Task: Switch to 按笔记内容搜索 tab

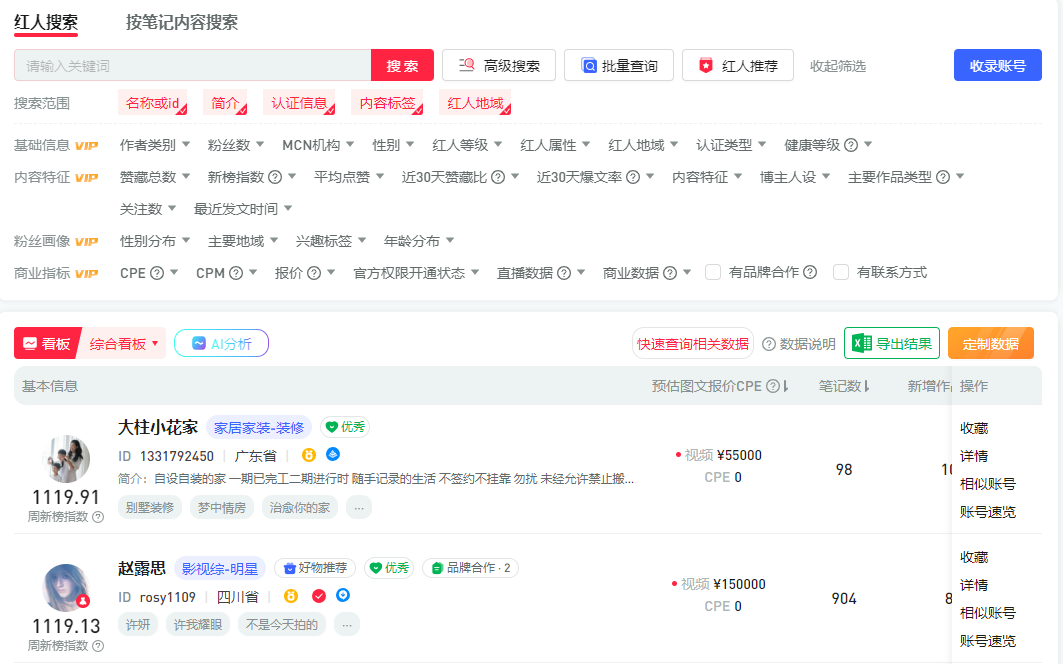Action: click(x=182, y=22)
